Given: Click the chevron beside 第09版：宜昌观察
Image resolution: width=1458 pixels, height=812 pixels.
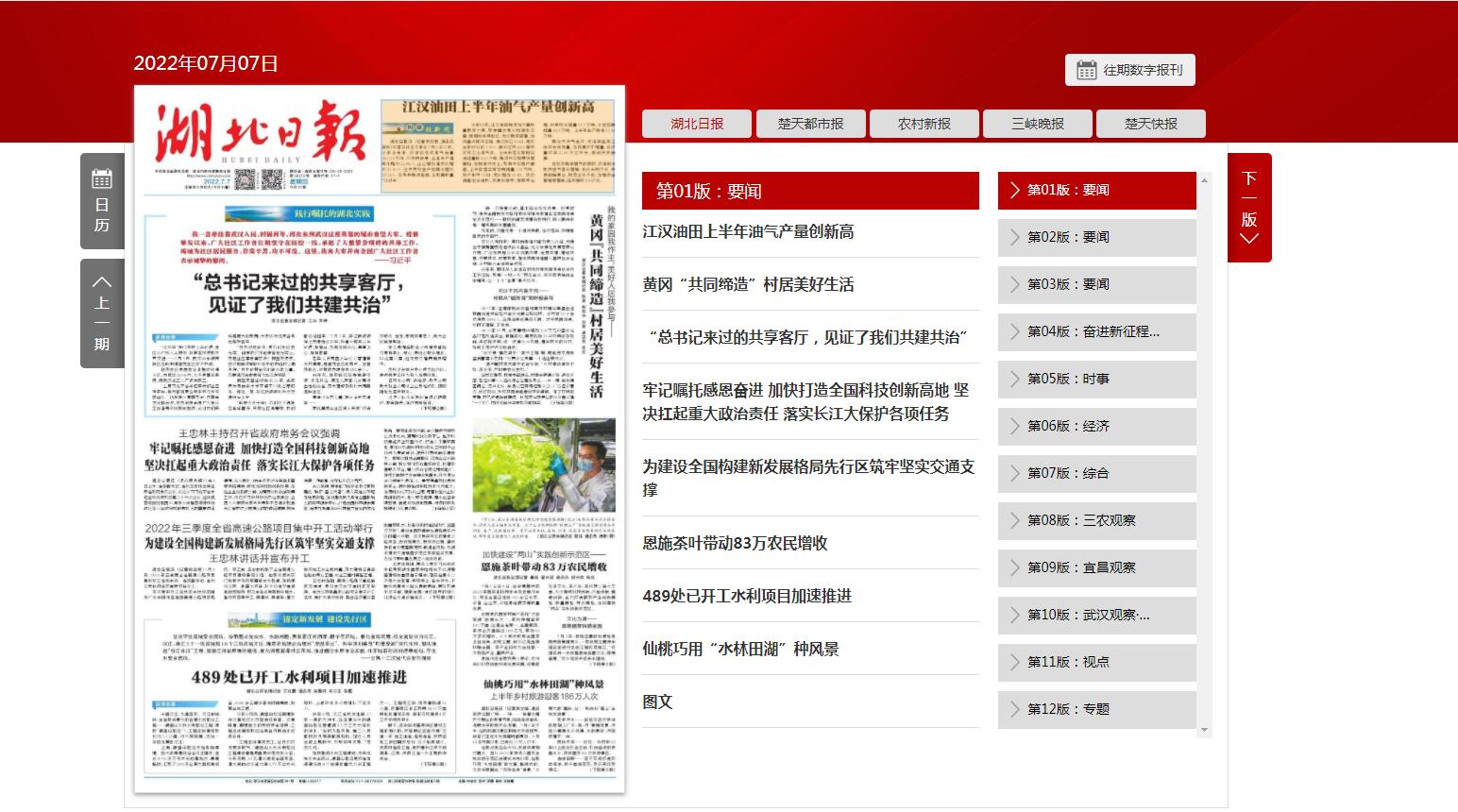Looking at the screenshot, I should click(x=1015, y=567).
